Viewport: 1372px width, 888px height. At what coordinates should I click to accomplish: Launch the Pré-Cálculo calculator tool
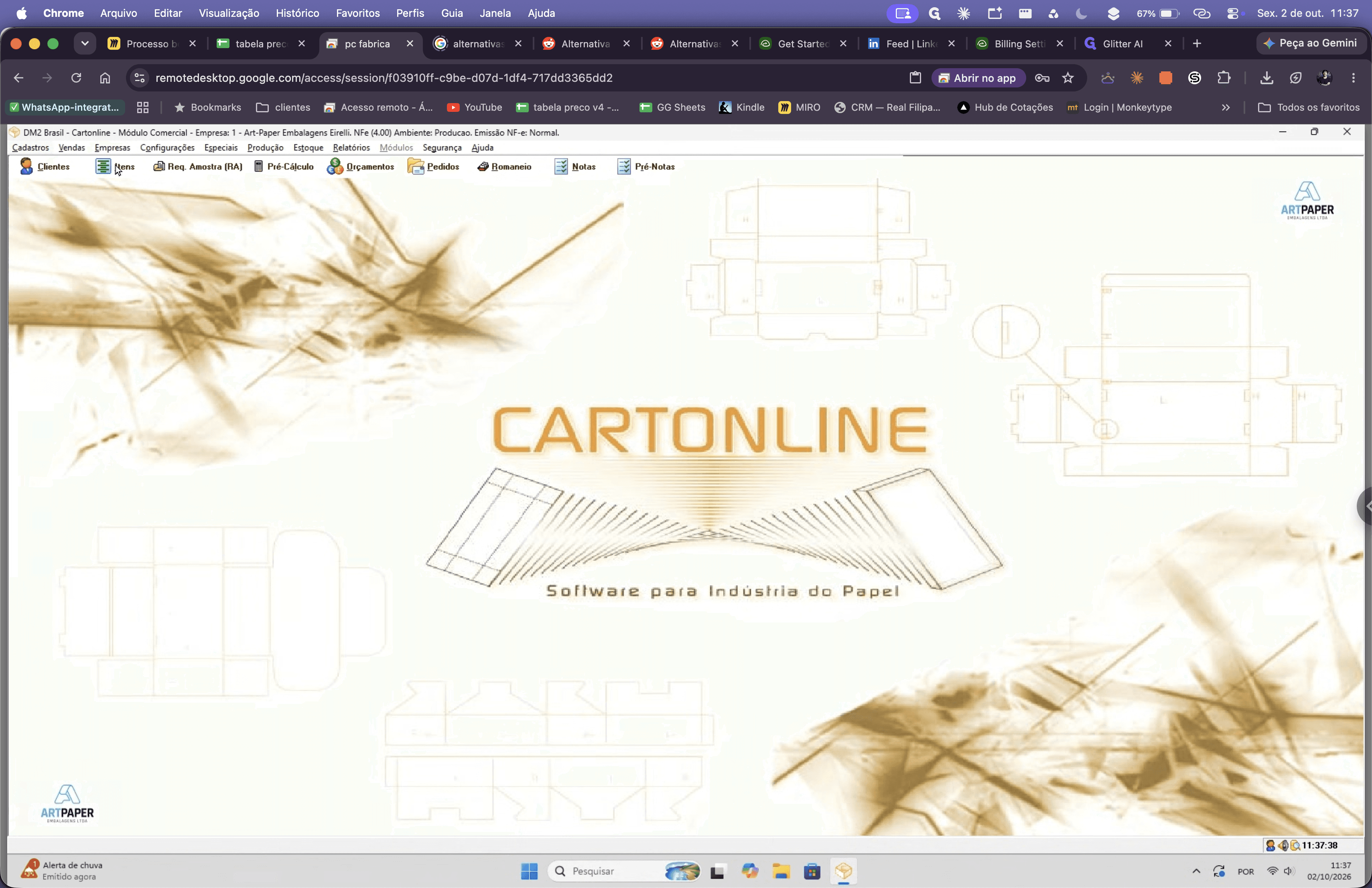(284, 166)
